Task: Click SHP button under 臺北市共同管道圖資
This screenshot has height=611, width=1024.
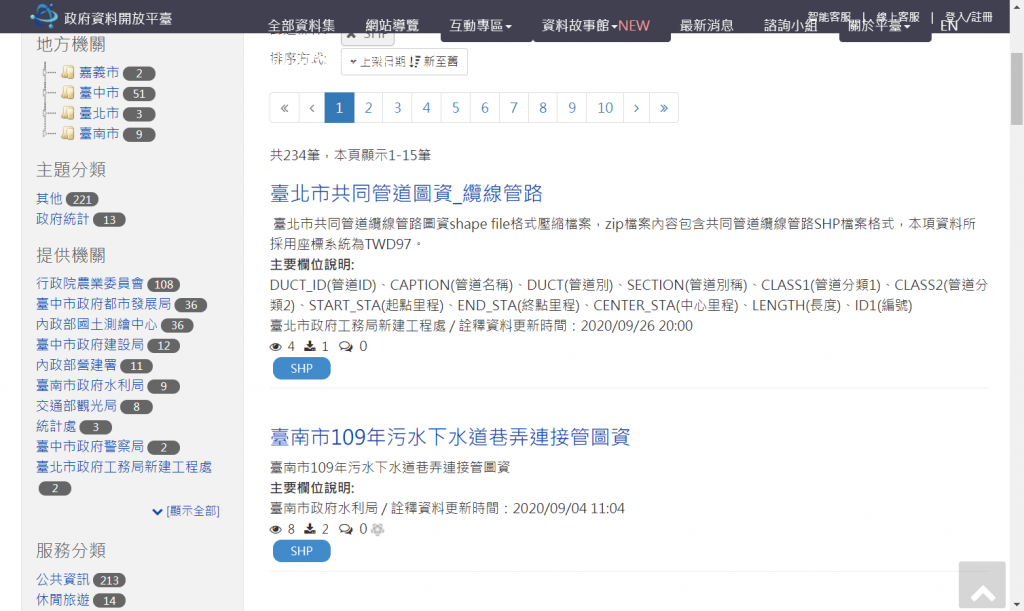Action: (302, 368)
